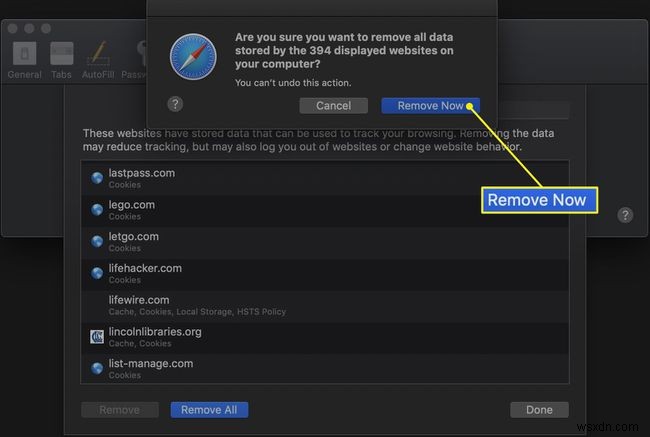Screen dimensions: 650x437
Task: Click globe icon beside list-manage.com
Action: click(x=97, y=368)
